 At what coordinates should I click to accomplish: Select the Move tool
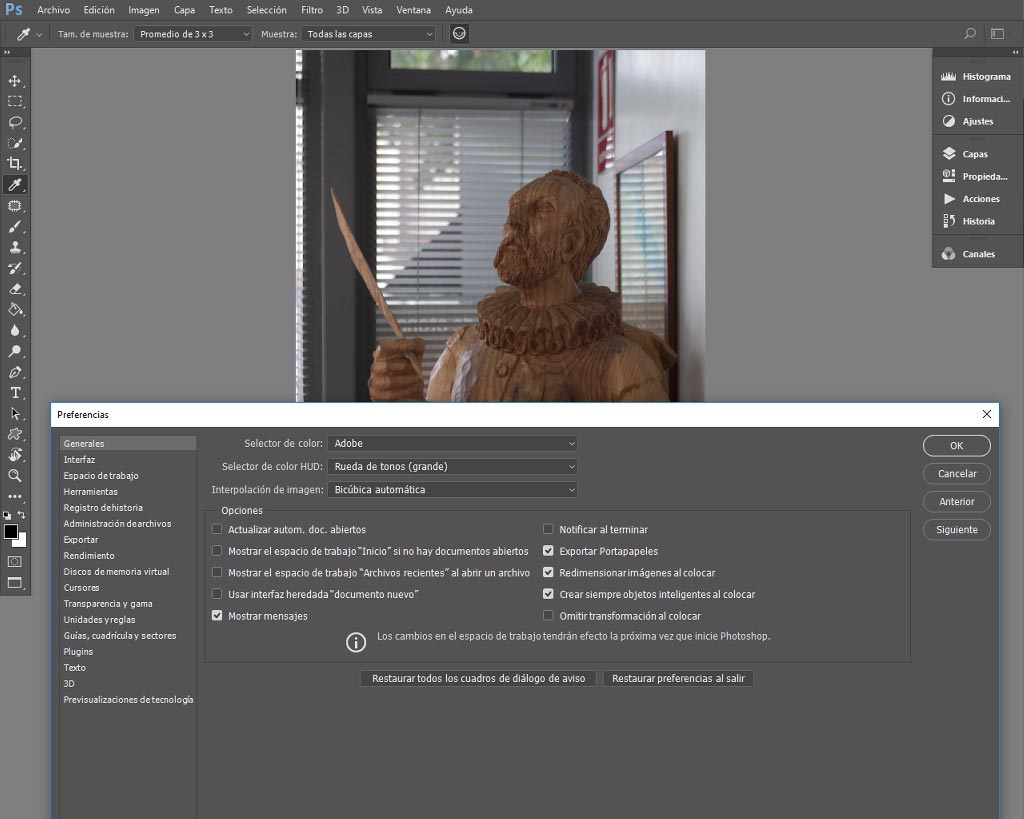tap(14, 81)
